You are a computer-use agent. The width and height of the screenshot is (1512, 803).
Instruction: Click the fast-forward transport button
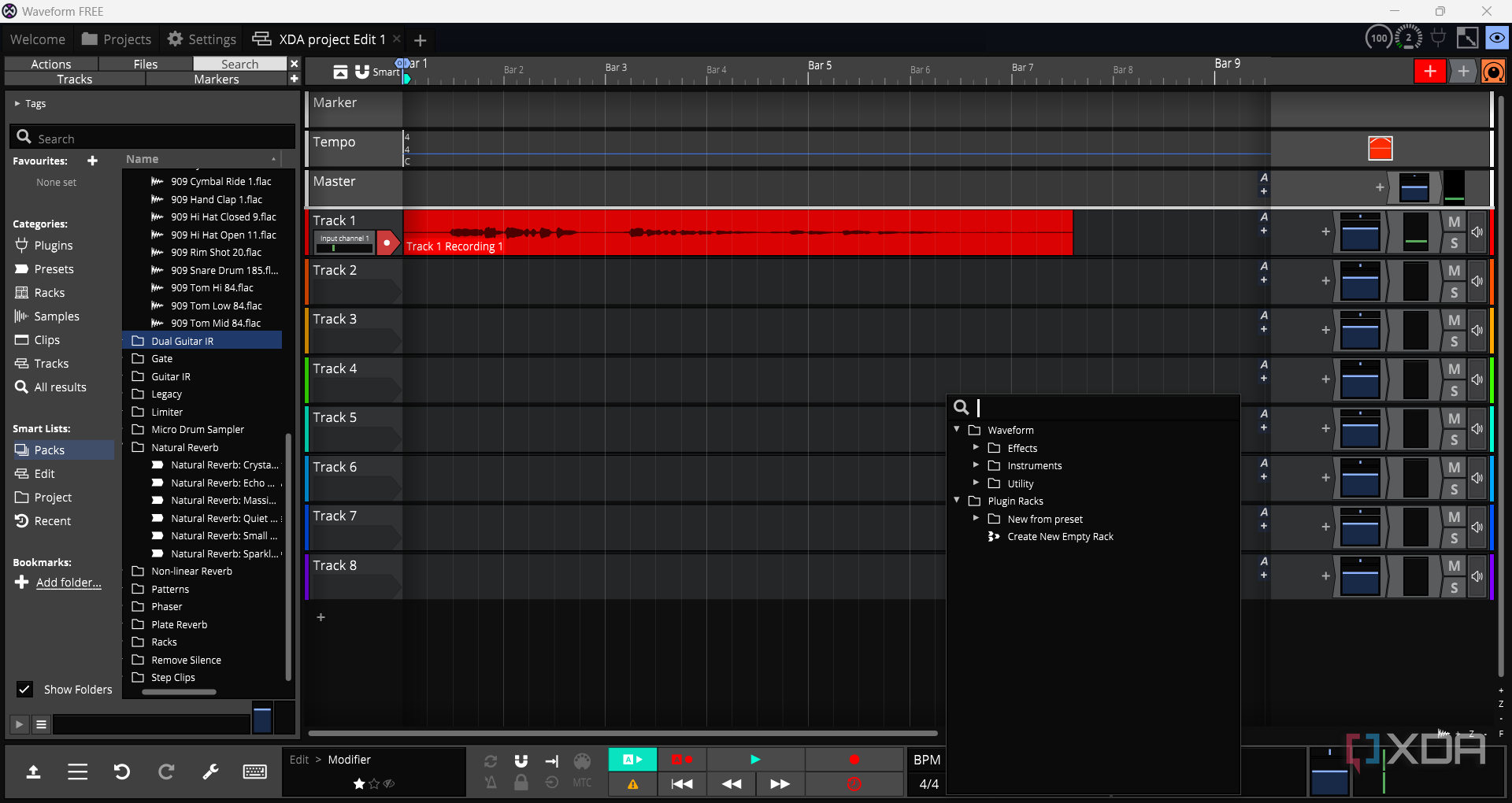tap(780, 784)
